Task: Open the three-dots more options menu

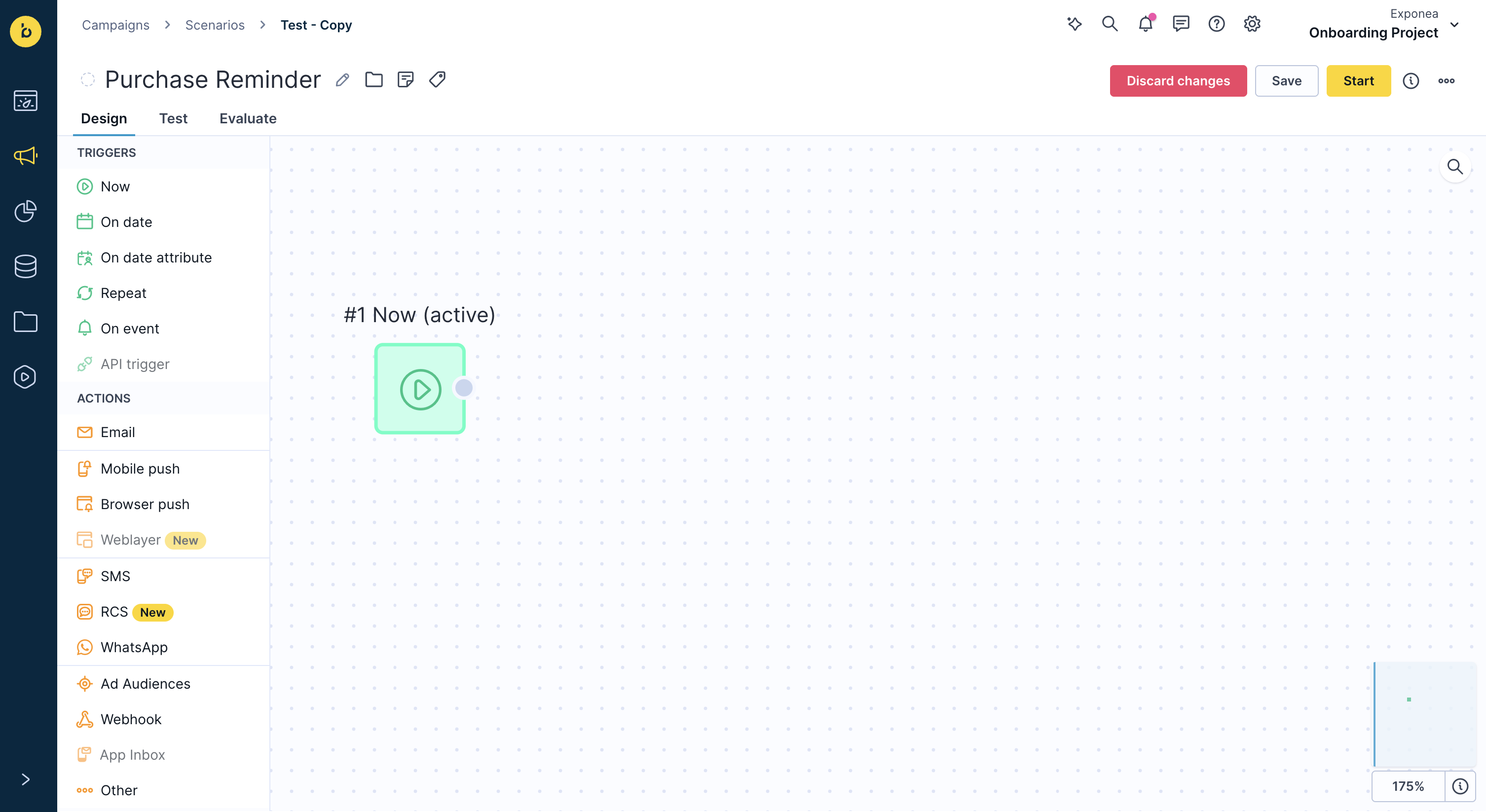Action: click(x=1446, y=81)
